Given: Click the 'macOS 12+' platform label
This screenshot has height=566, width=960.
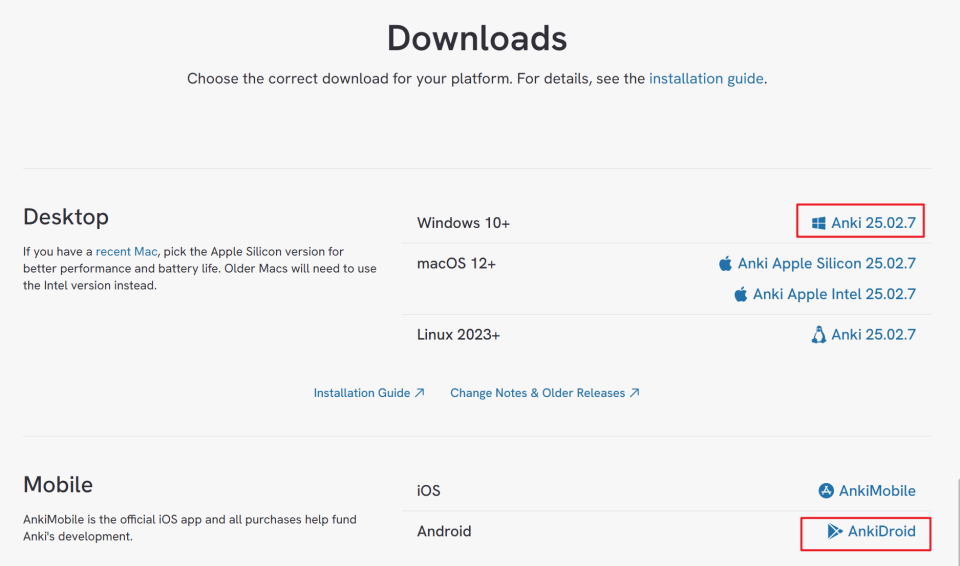Looking at the screenshot, I should tap(456, 263).
